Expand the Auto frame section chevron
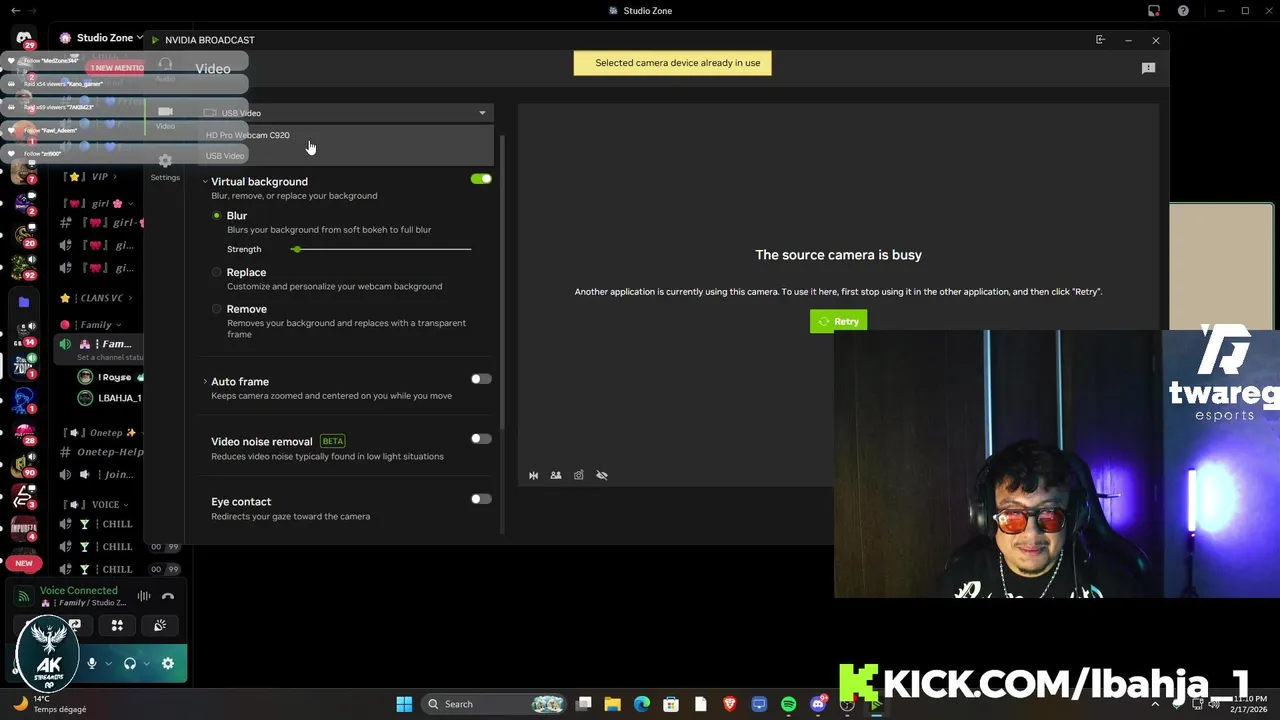This screenshot has width=1280, height=720. point(205,382)
